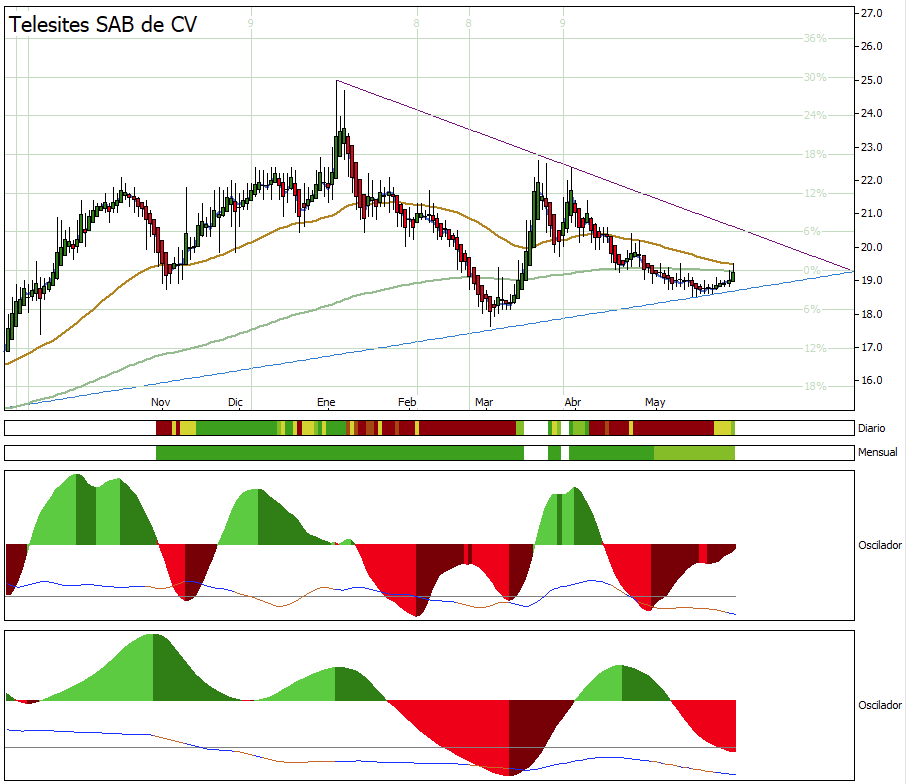Click the Mensual indicator label
Image resolution: width=906 pixels, height=784 pixels.
coord(878,452)
